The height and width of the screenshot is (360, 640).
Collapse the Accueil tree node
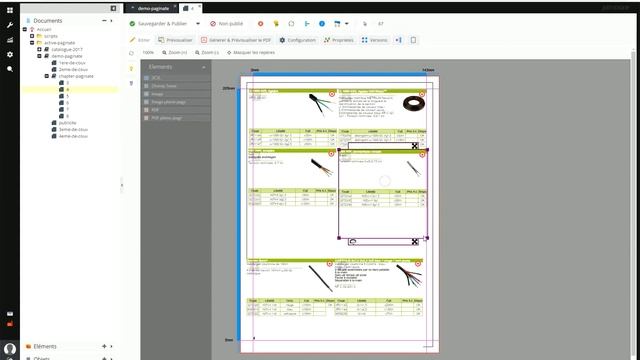tap(25, 29)
